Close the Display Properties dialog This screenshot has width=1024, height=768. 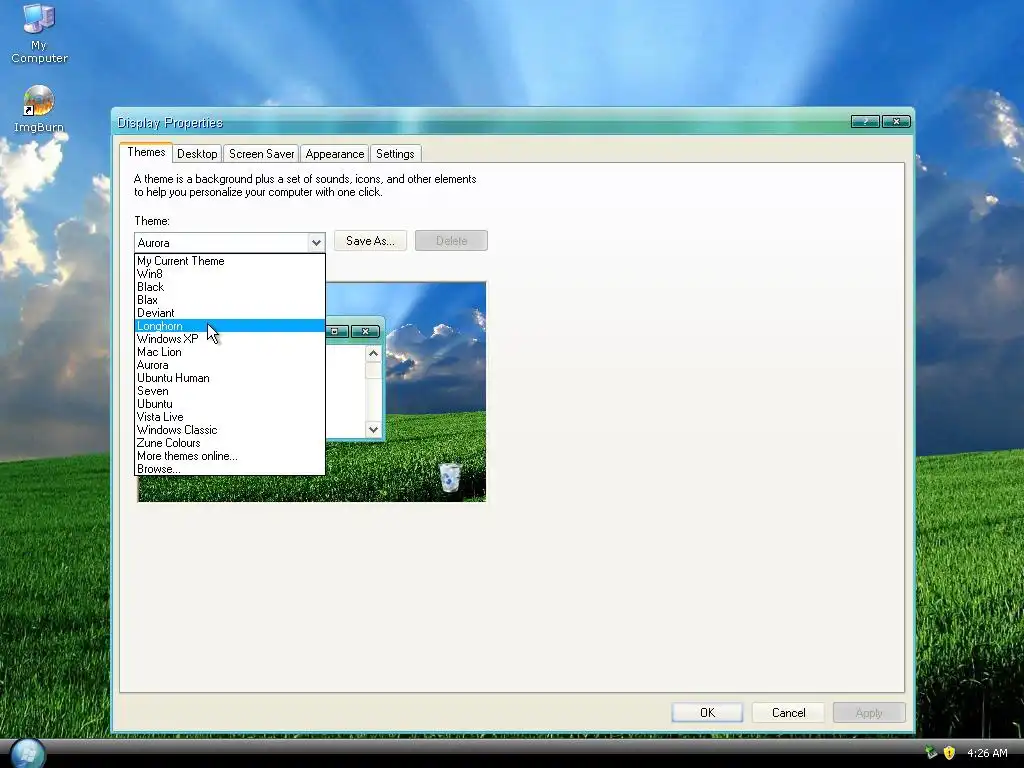pyautogui.click(x=896, y=121)
